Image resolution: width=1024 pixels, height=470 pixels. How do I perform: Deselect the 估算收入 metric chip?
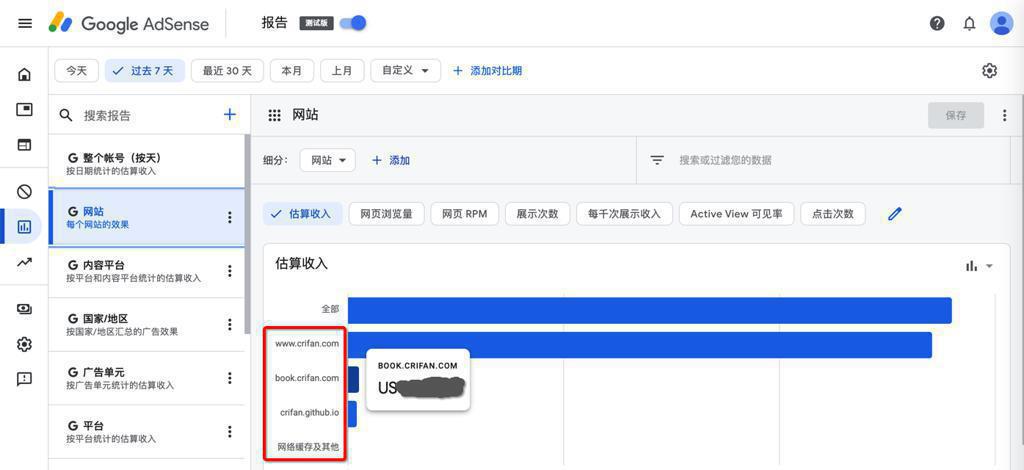click(302, 213)
